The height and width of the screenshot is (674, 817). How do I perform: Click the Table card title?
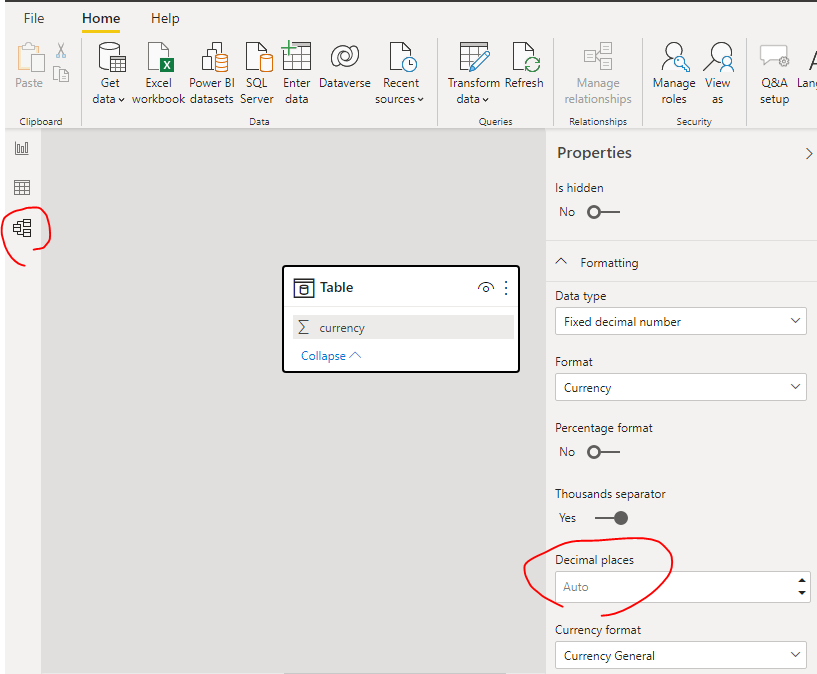[337, 288]
